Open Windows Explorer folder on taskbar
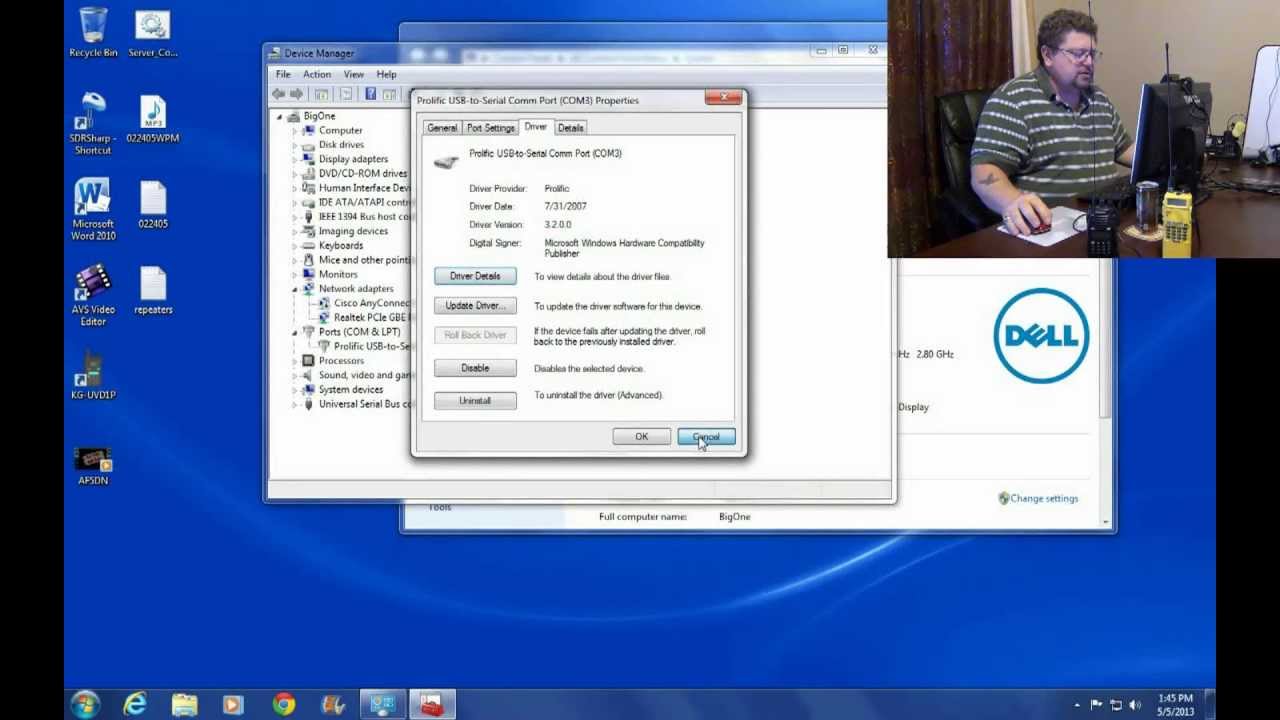The height and width of the screenshot is (720, 1280). pyautogui.click(x=184, y=705)
